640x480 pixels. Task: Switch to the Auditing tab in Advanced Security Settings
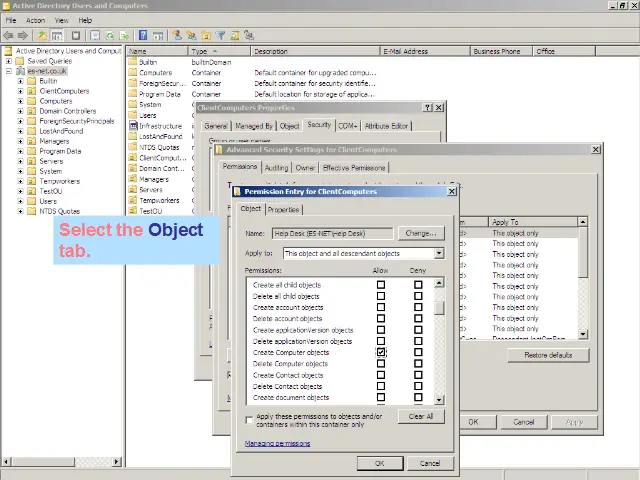pyautogui.click(x=276, y=168)
